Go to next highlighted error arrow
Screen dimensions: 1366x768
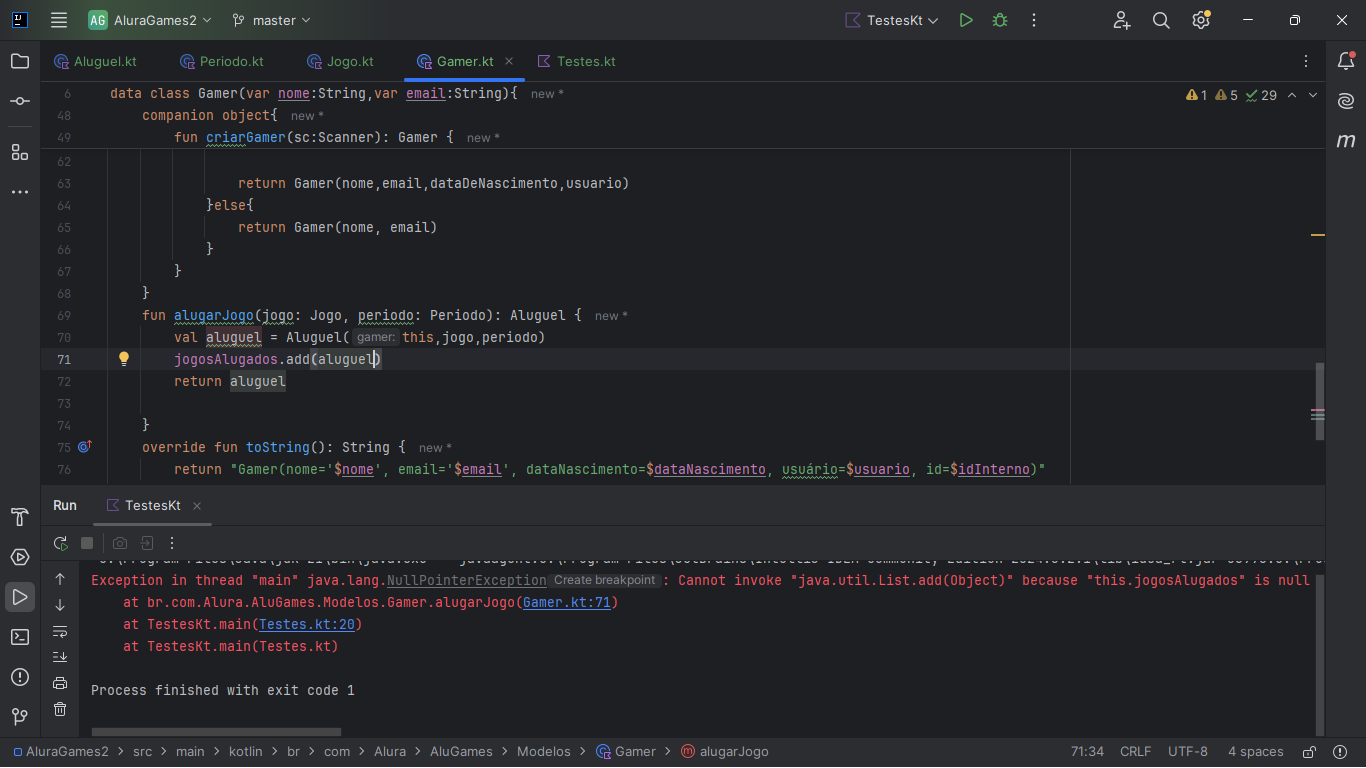click(x=1313, y=95)
